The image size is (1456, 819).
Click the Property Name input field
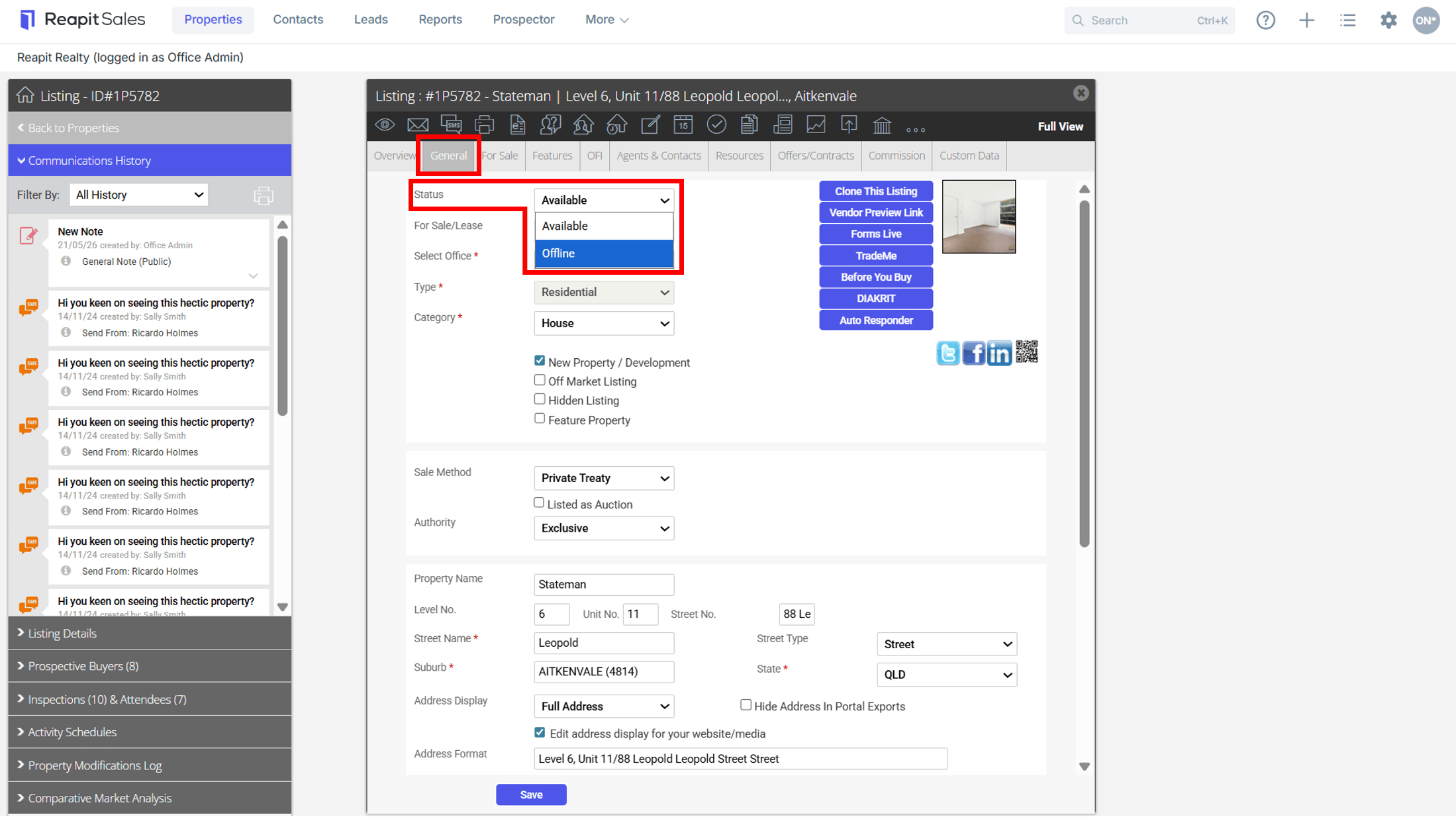coord(604,585)
